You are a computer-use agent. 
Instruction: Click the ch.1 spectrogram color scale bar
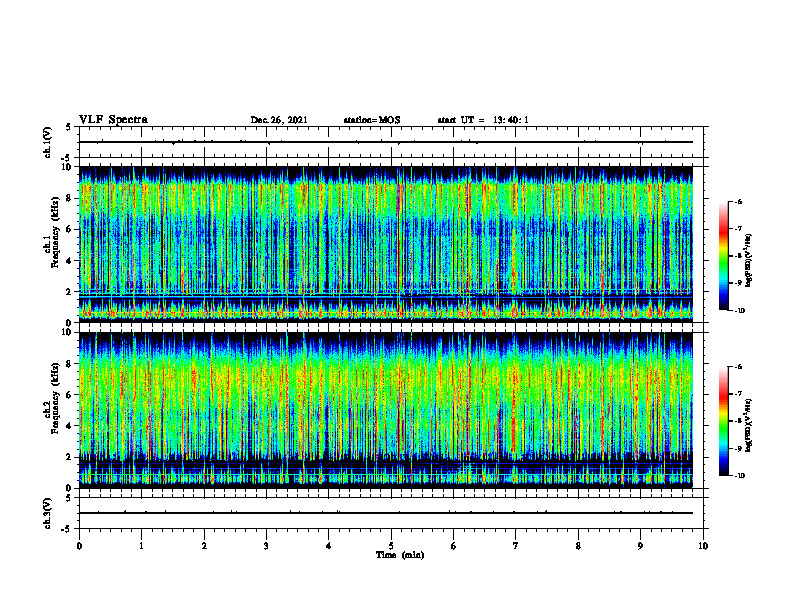pyautogui.click(x=723, y=256)
